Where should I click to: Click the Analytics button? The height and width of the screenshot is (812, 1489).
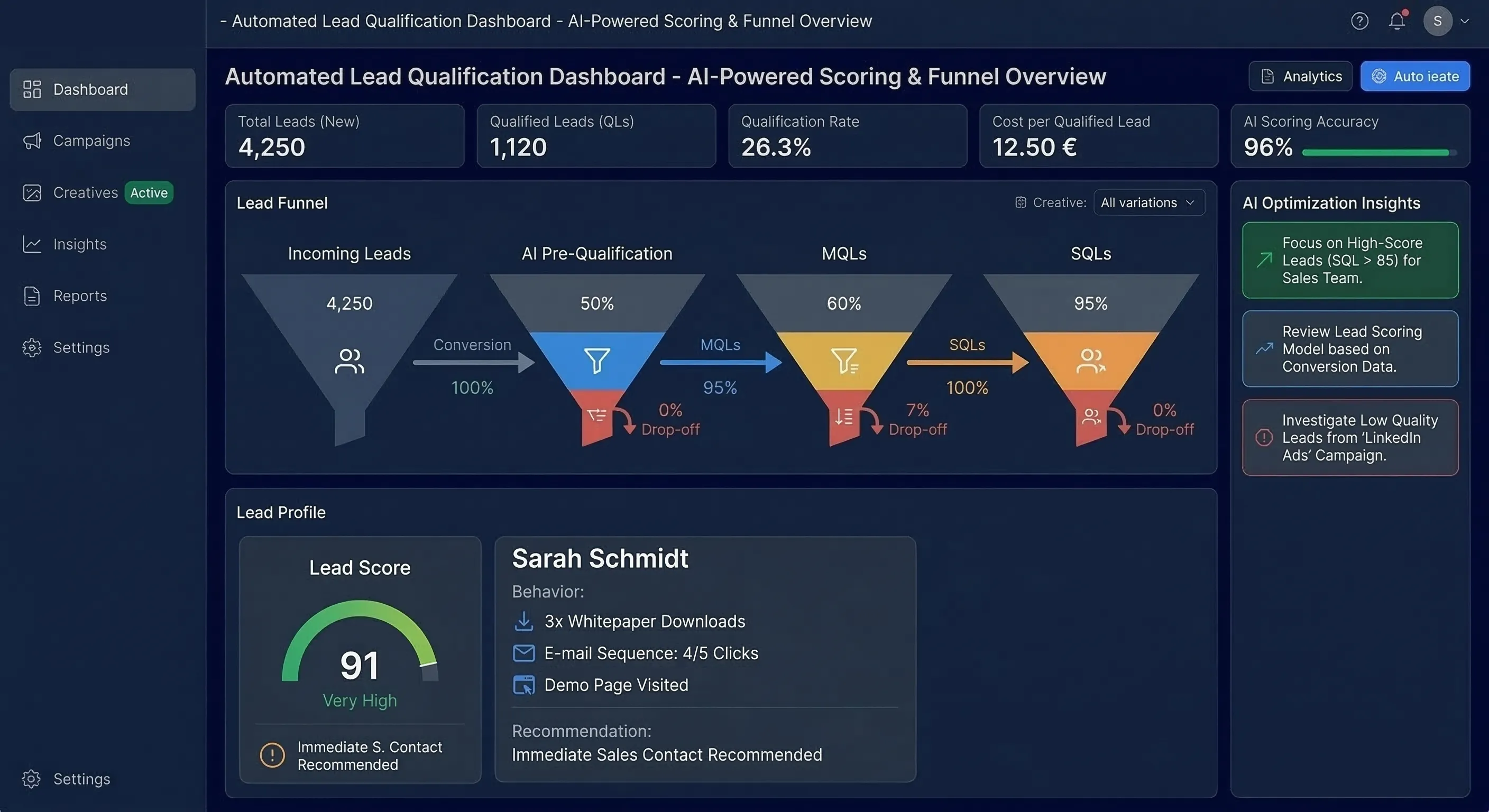1300,76
